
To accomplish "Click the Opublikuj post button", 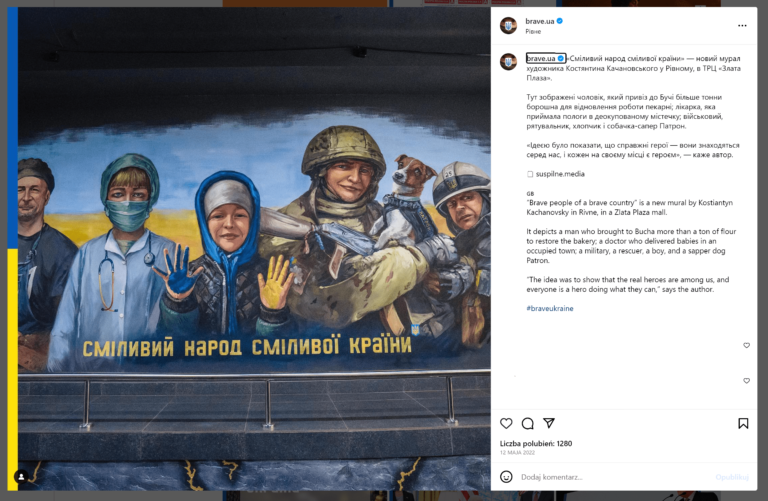I will [732, 477].
